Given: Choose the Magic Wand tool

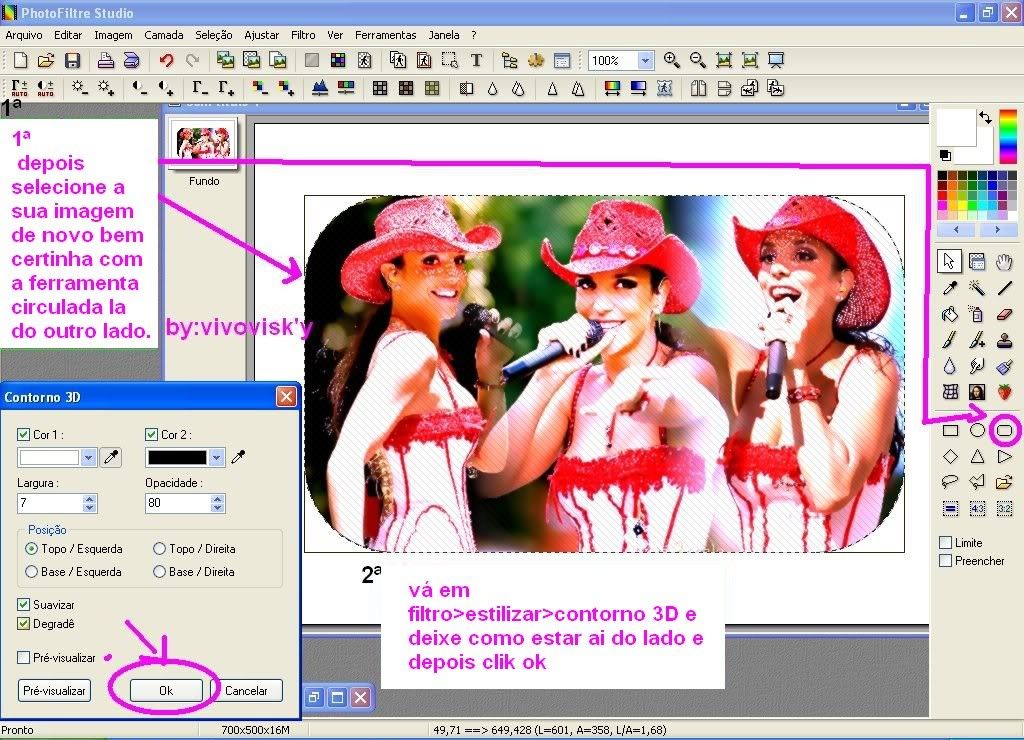Looking at the screenshot, I should [978, 288].
